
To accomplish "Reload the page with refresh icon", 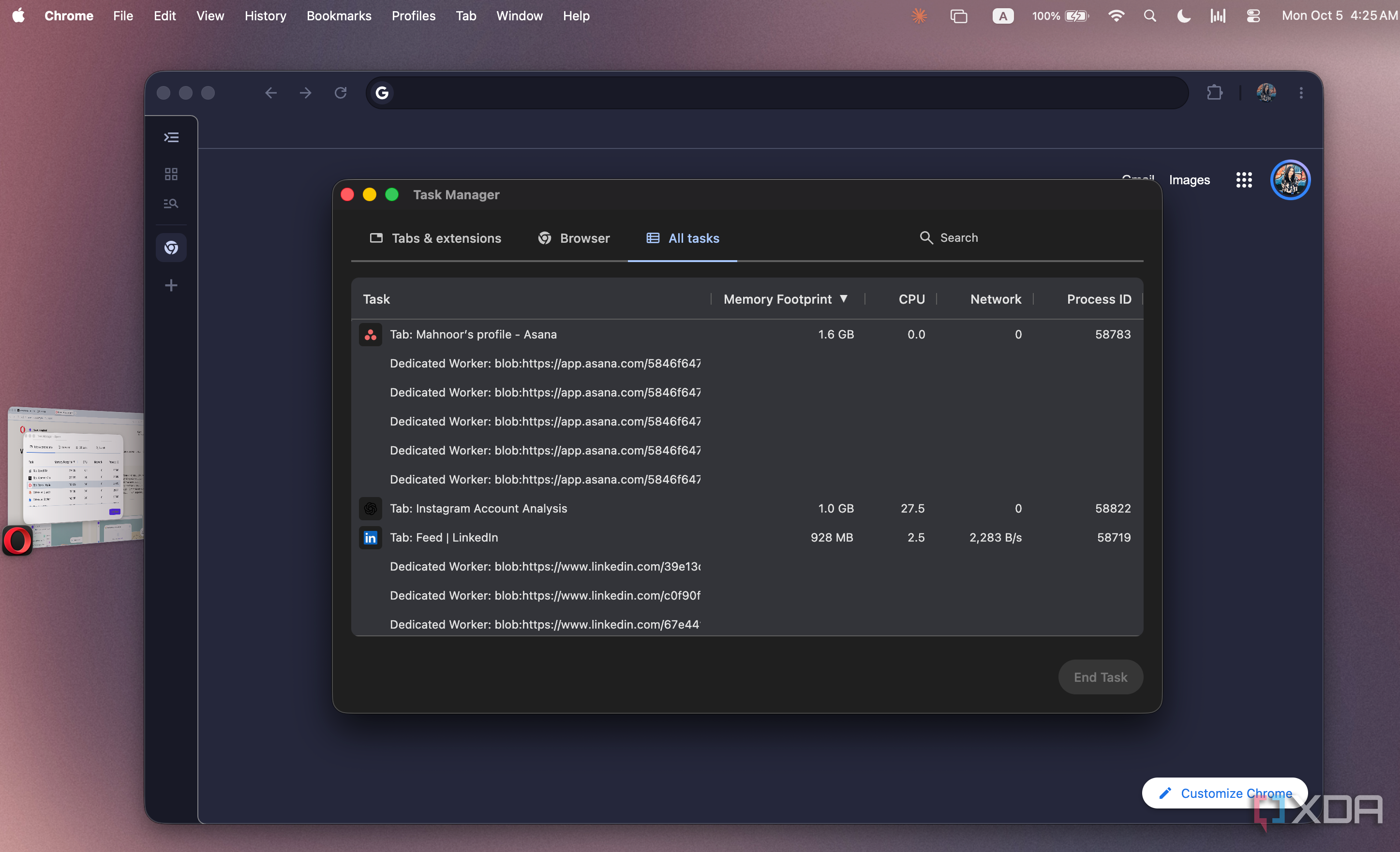I will [x=341, y=92].
